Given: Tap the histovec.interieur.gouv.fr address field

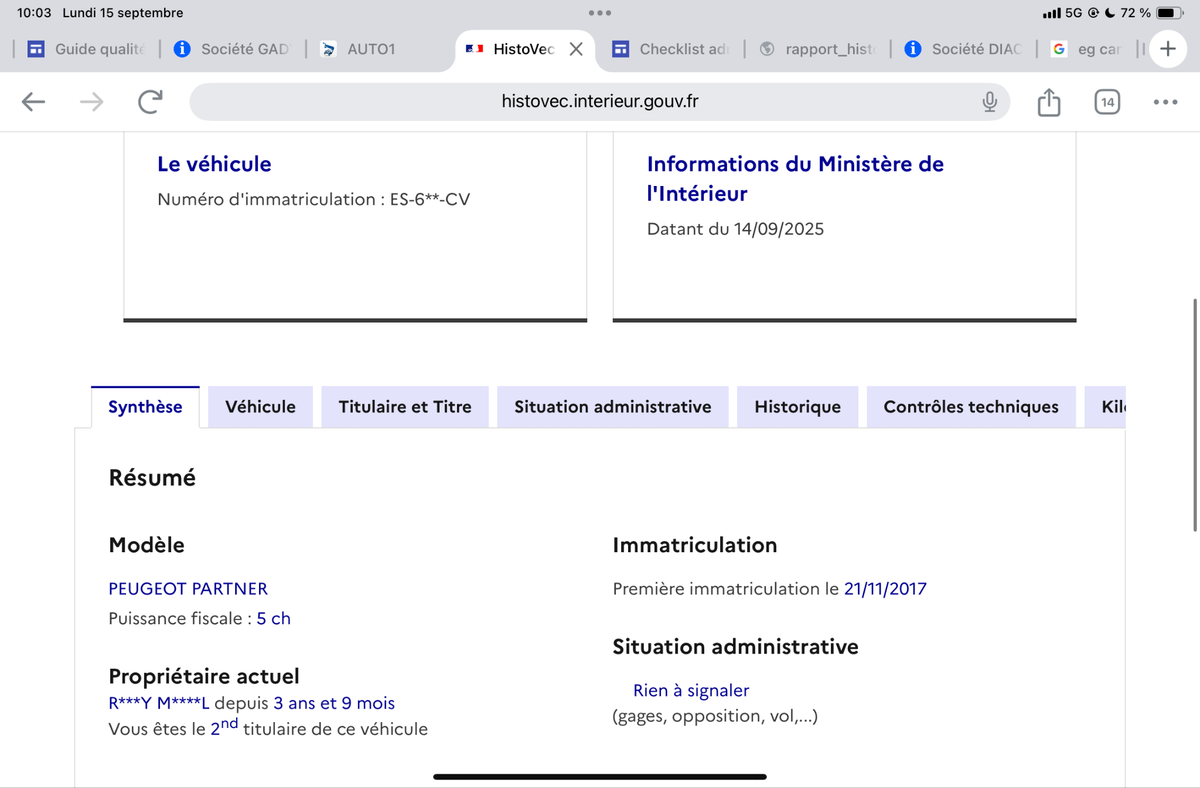Looking at the screenshot, I should pyautogui.click(x=600, y=101).
